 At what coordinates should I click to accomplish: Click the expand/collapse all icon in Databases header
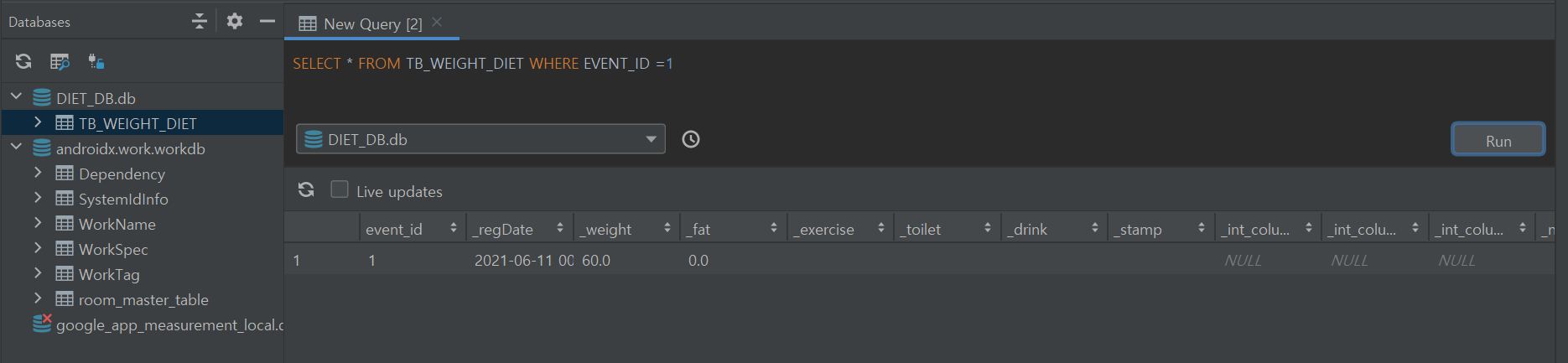coord(199,21)
